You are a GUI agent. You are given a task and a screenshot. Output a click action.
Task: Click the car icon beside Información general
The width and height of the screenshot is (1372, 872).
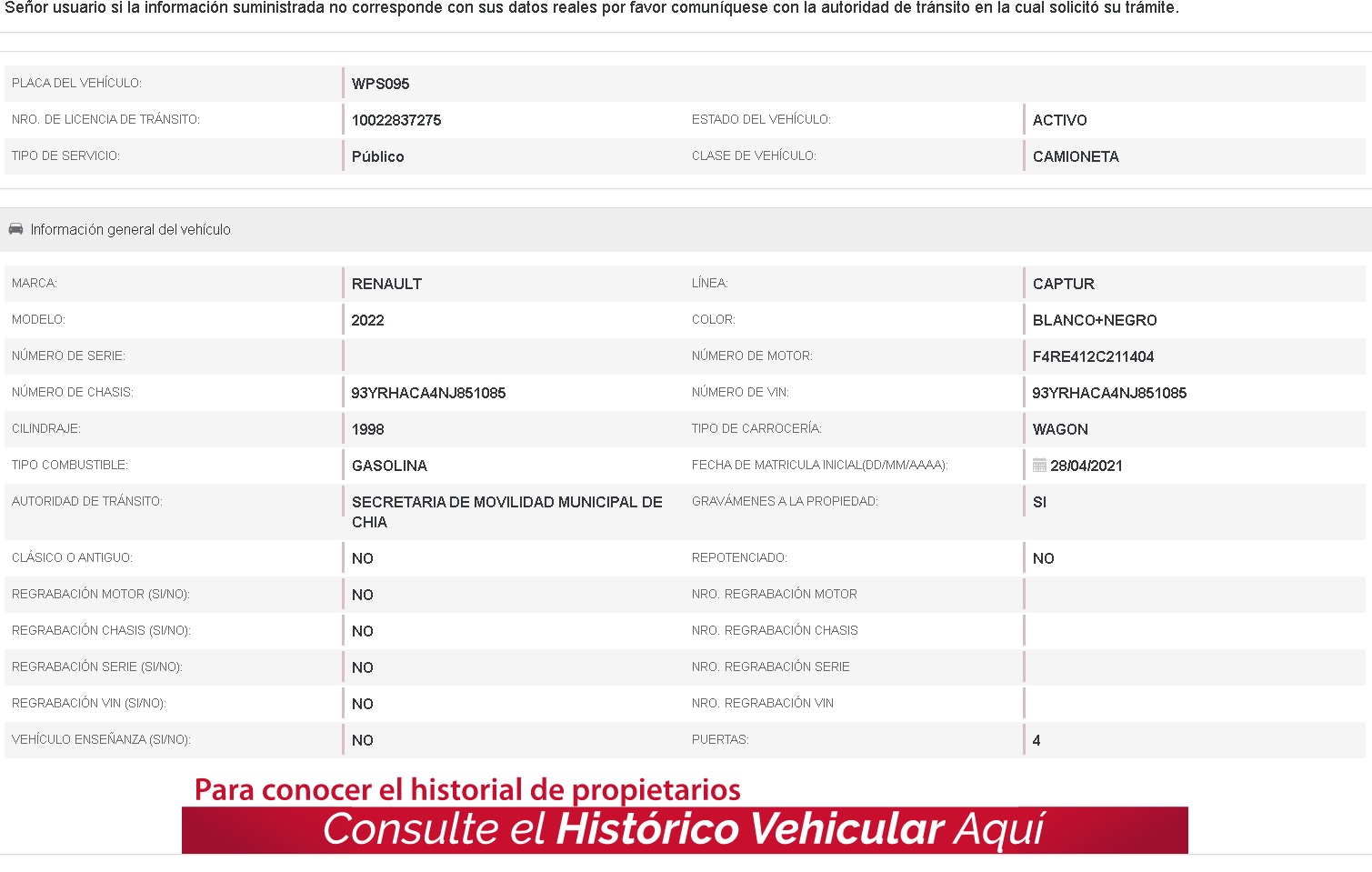15,229
